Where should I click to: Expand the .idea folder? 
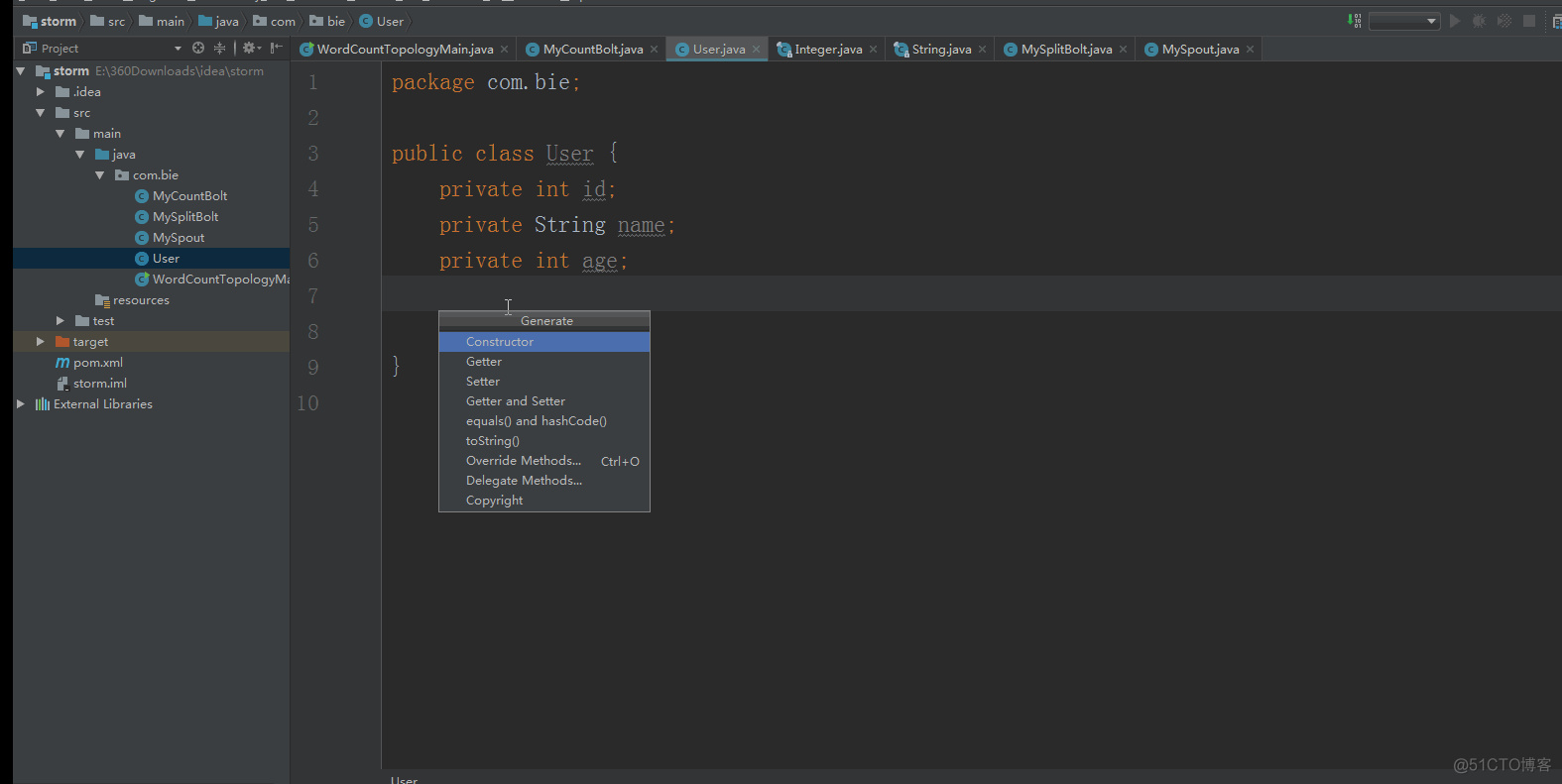[x=41, y=92]
